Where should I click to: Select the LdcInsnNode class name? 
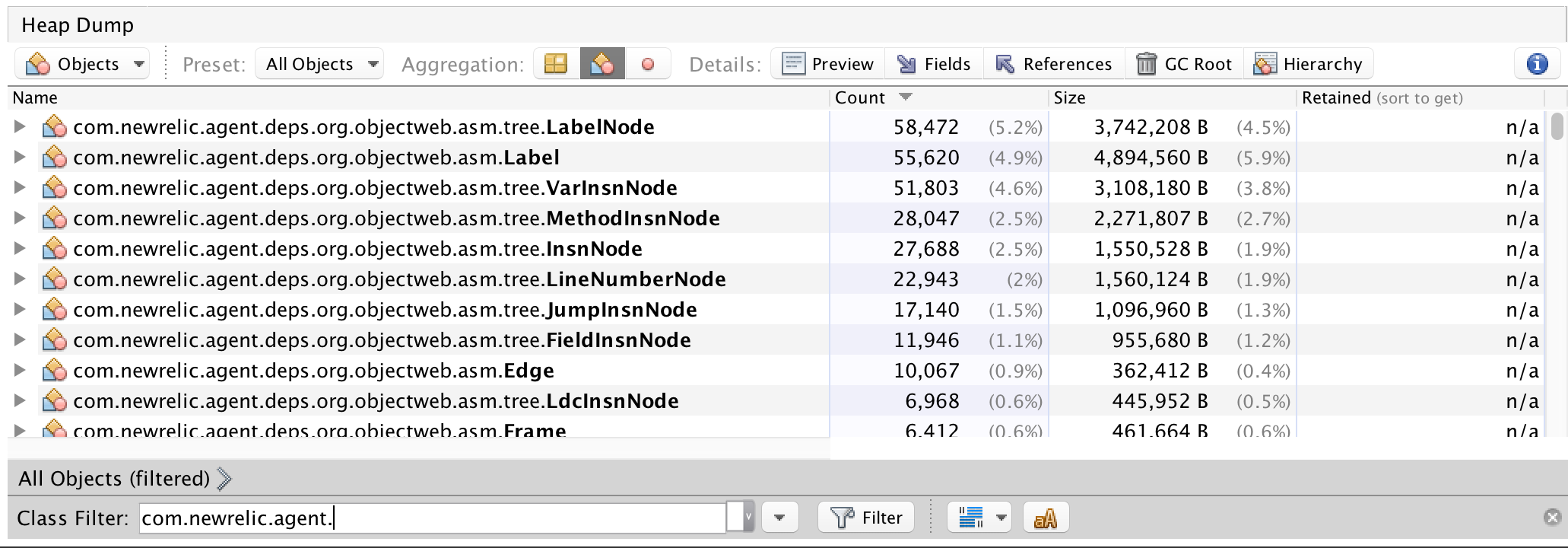click(x=376, y=401)
